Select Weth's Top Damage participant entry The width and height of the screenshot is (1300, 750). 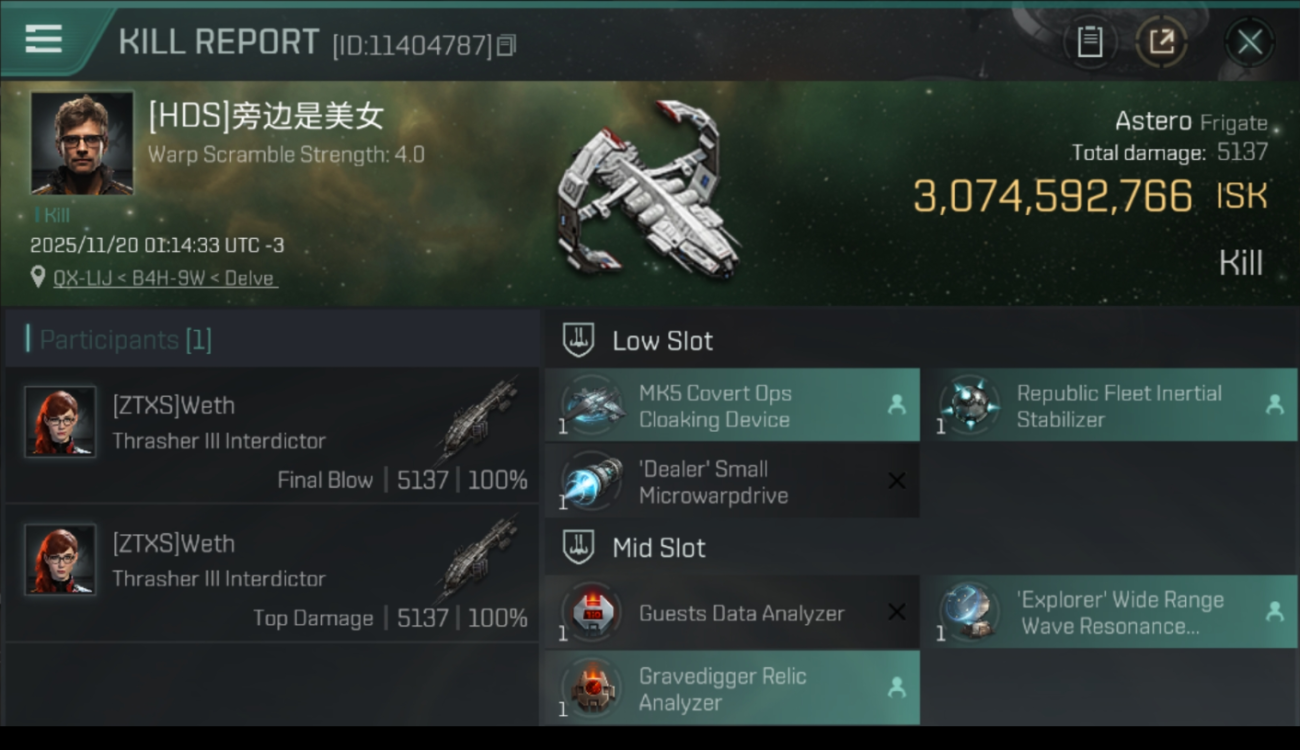coord(272,573)
